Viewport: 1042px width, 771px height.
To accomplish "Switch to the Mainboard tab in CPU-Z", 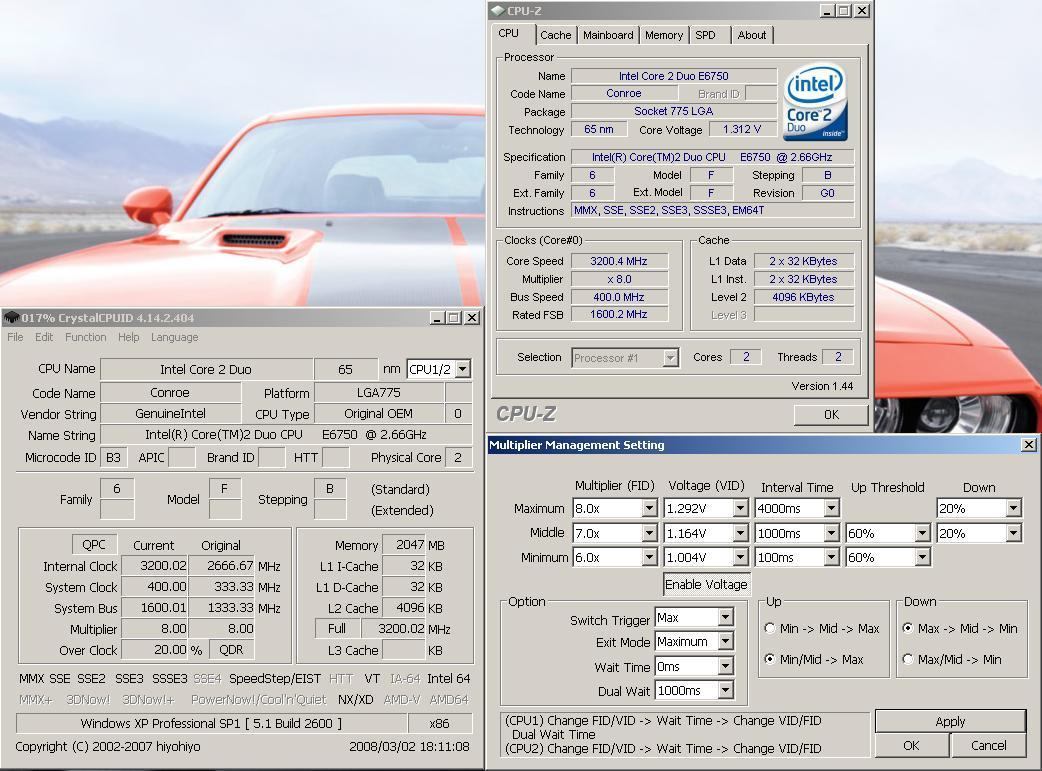I will point(608,35).
